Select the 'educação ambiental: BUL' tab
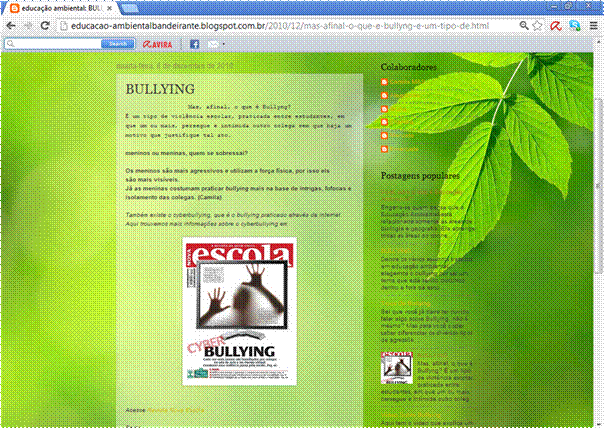 (x=62, y=8)
